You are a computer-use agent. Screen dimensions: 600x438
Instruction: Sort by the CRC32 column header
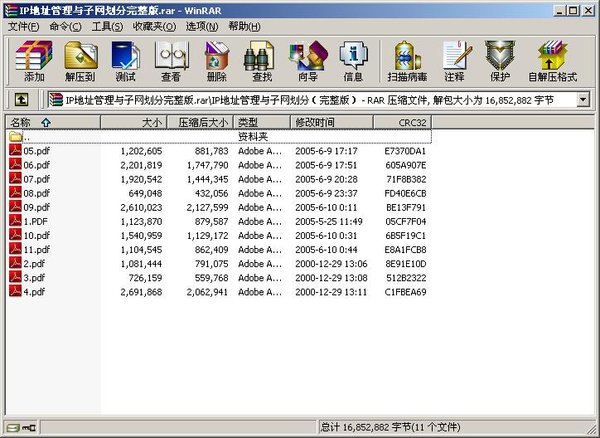[403, 122]
